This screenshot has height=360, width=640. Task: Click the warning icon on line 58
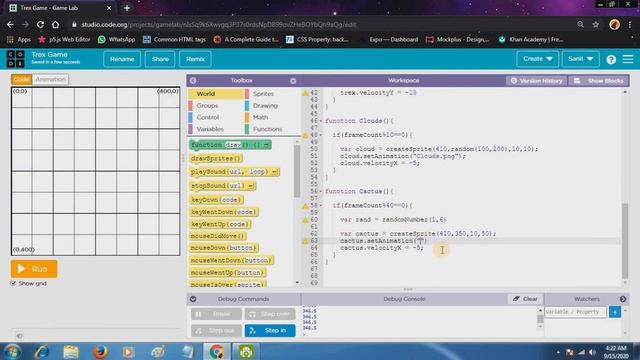tap(305, 206)
